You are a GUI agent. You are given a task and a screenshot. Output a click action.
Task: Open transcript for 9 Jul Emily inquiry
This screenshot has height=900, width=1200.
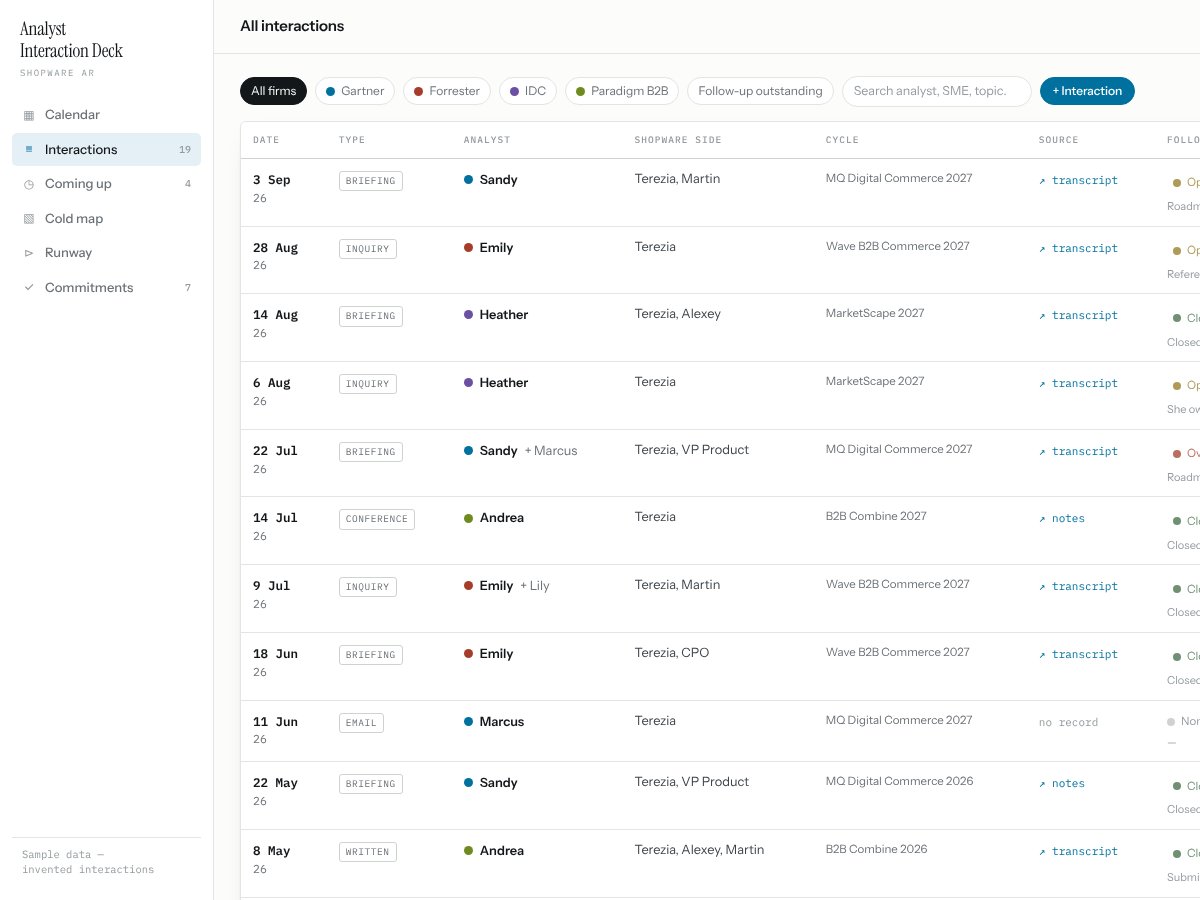pos(1078,587)
